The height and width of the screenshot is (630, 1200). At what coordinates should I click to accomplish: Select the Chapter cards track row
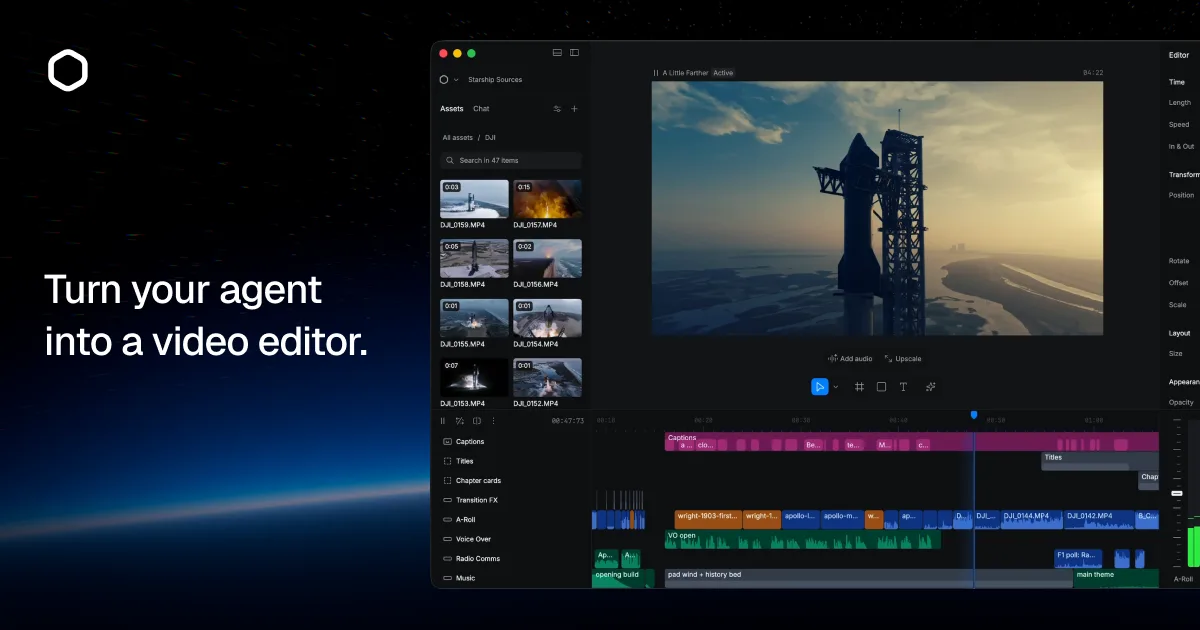pyautogui.click(x=511, y=481)
